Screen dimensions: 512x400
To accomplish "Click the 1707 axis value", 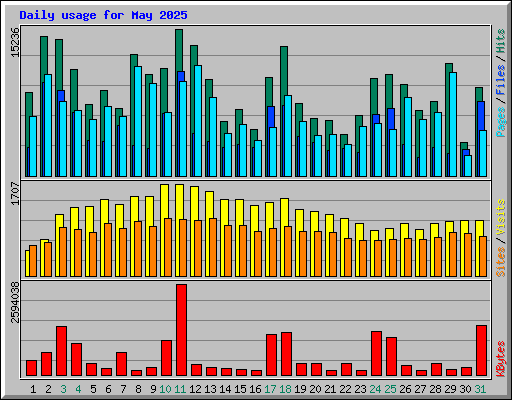I will click(x=15, y=193).
